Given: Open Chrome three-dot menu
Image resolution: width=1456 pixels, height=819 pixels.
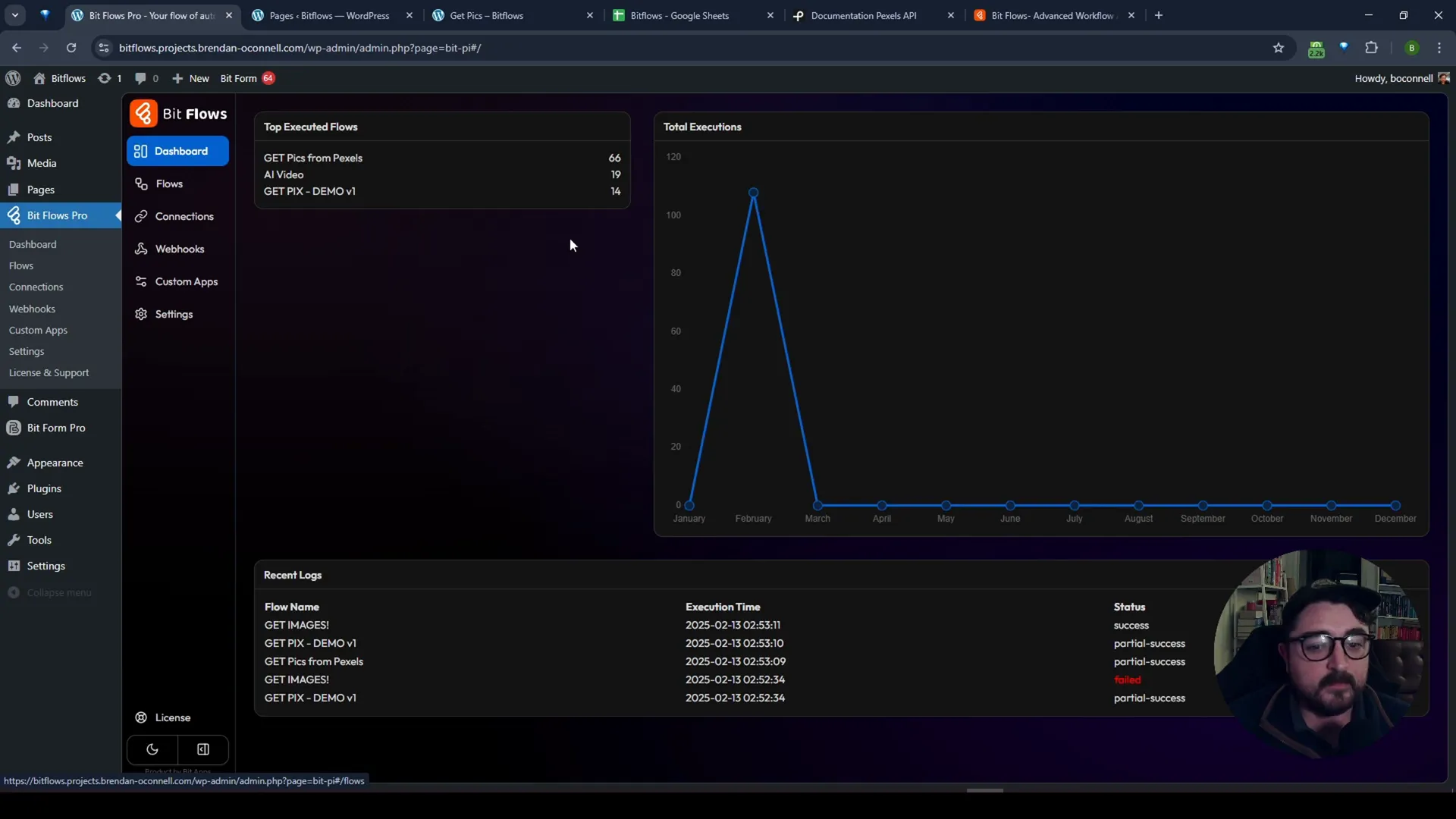Looking at the screenshot, I should [x=1439, y=48].
